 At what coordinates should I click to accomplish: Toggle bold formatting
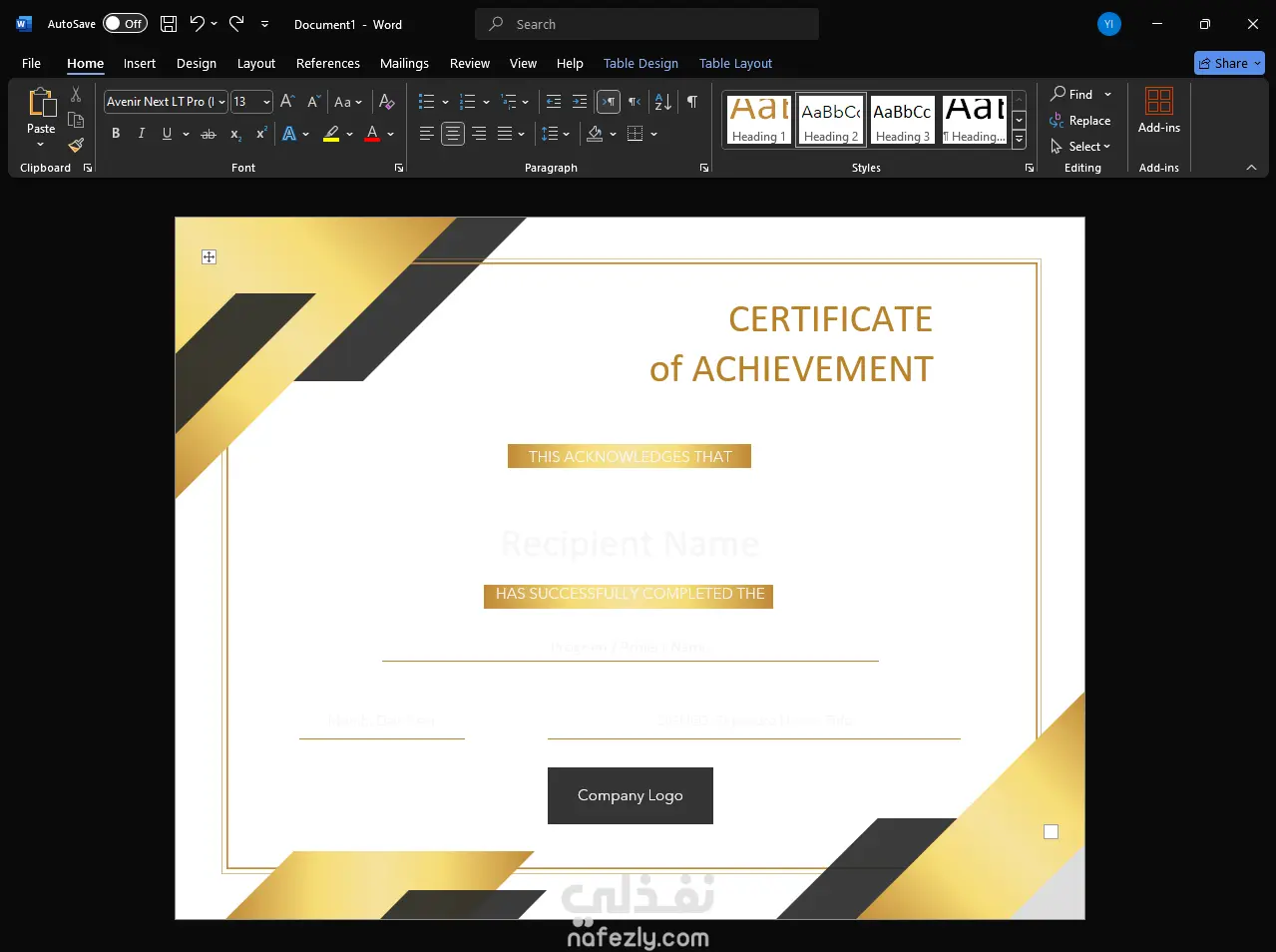pos(116,134)
